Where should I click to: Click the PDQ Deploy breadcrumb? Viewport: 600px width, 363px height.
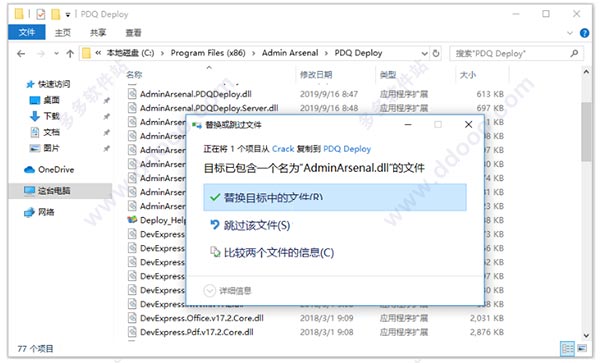[358, 53]
